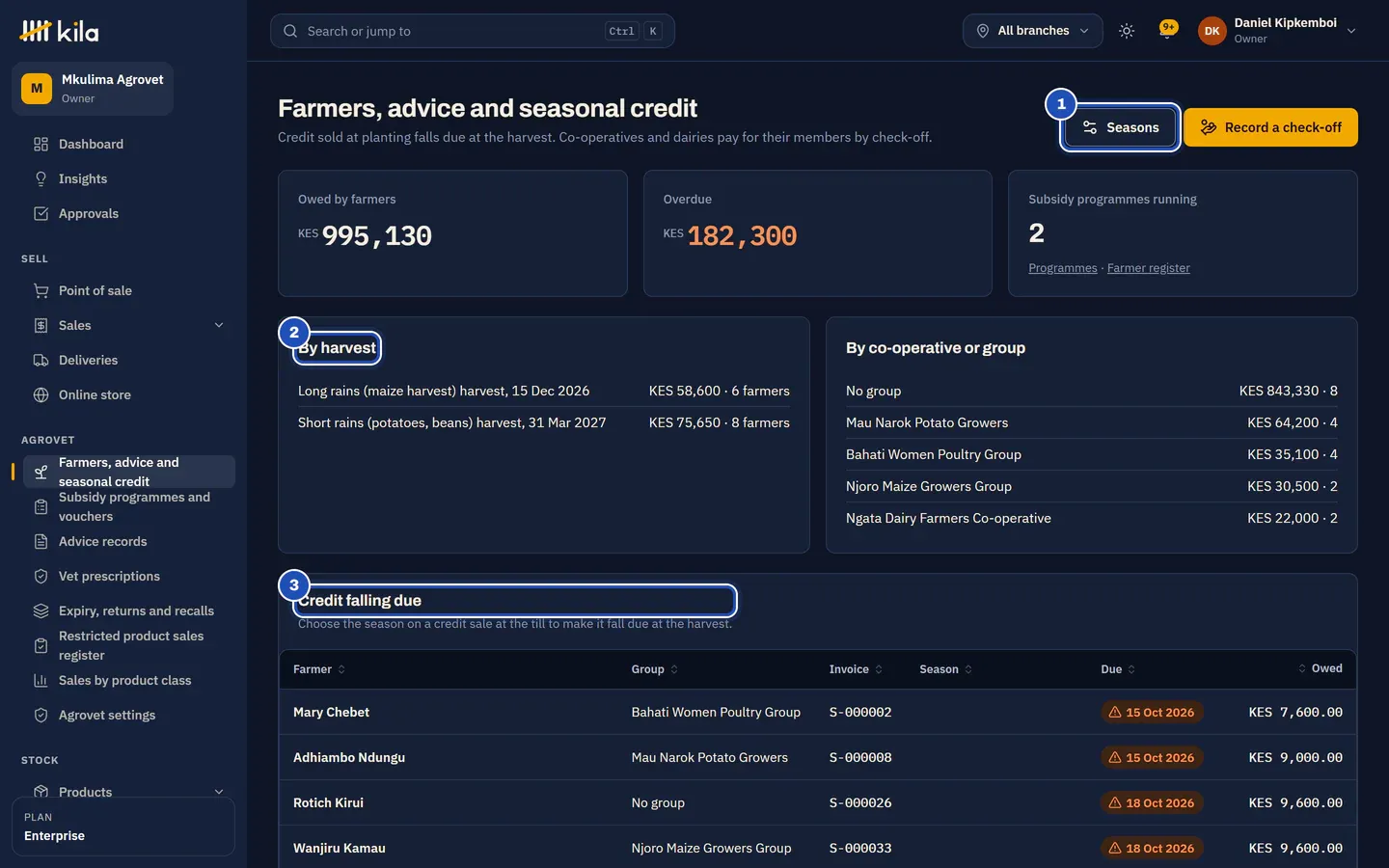
Task: Click 18 Oct 2026 due badge for Rotich Kirui
Action: (1152, 803)
